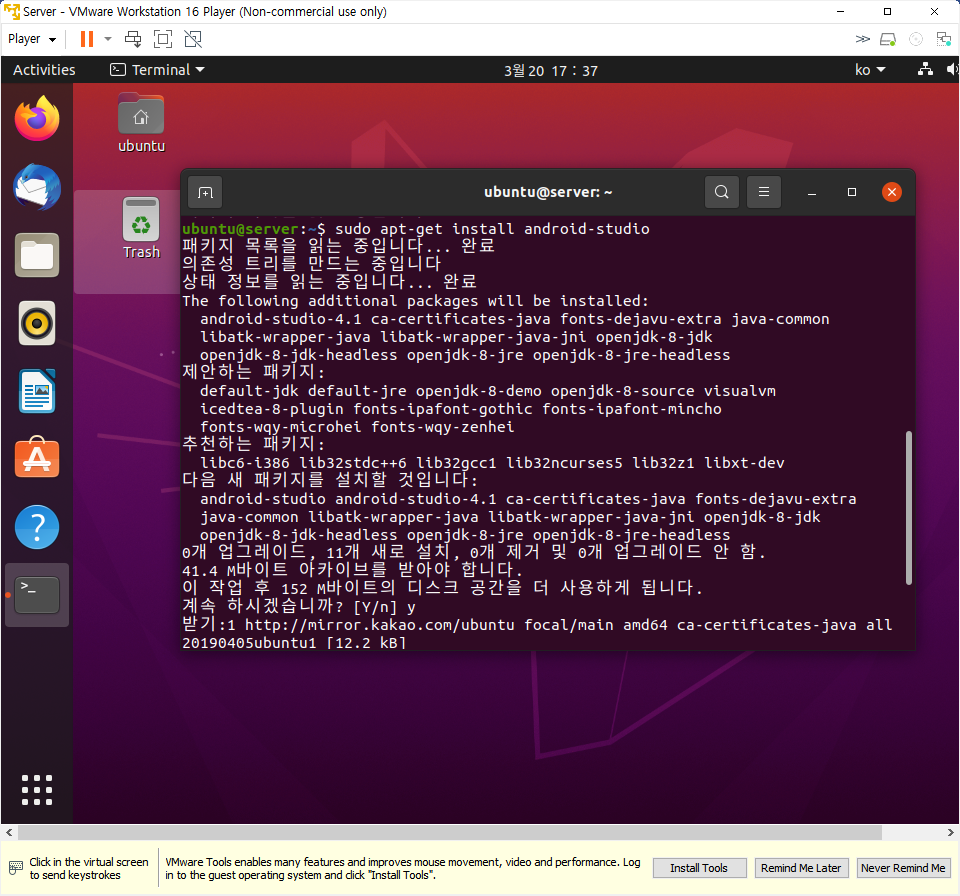
Task: Open the ubuntu home folder desktop icon
Action: 141,122
